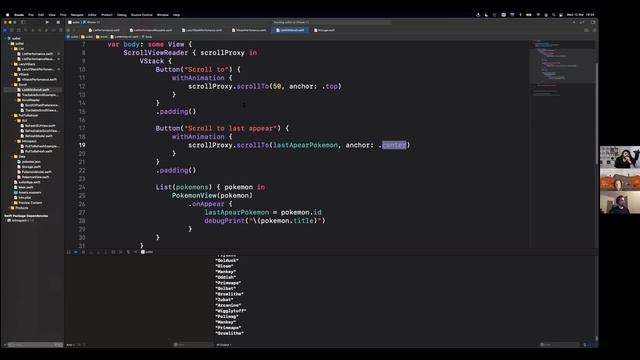Click line number 19 in the gutter
The image size is (640, 360).
[82, 145]
